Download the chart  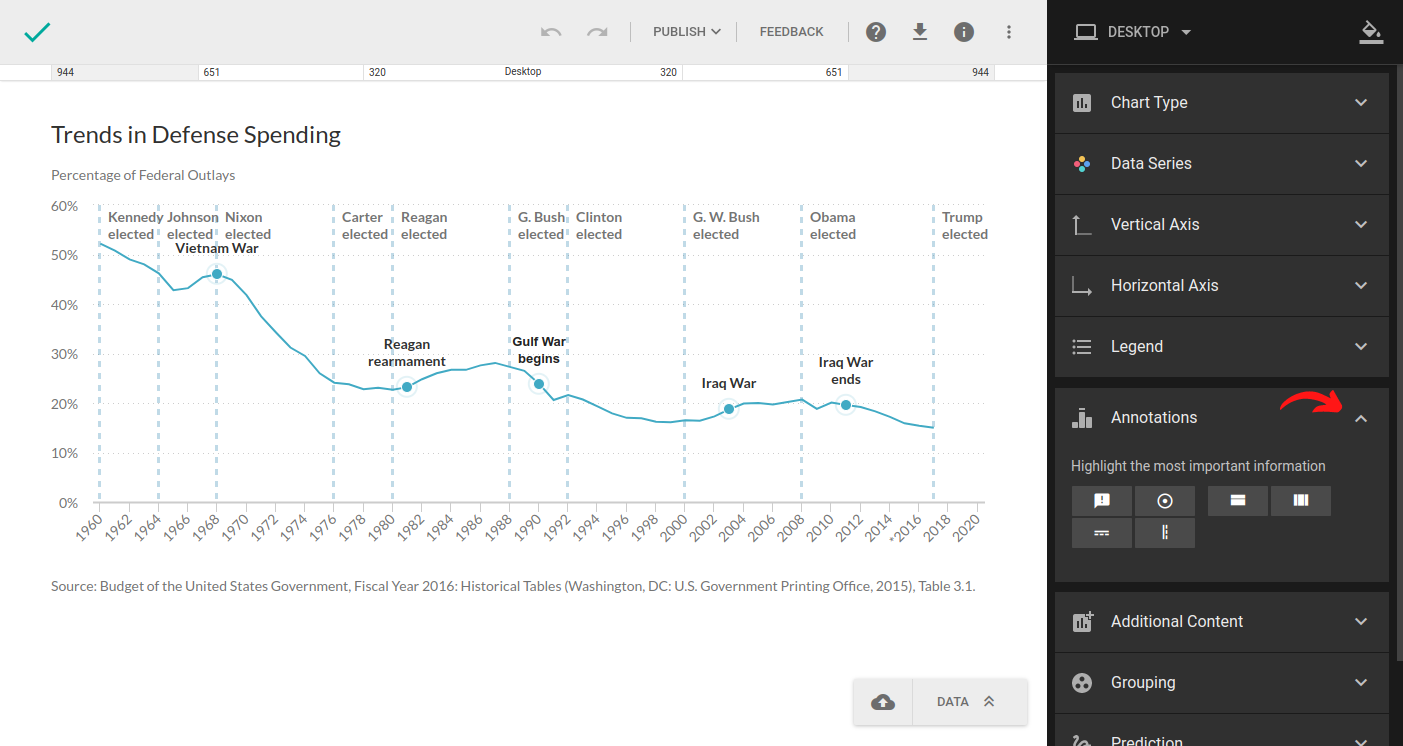[x=920, y=32]
